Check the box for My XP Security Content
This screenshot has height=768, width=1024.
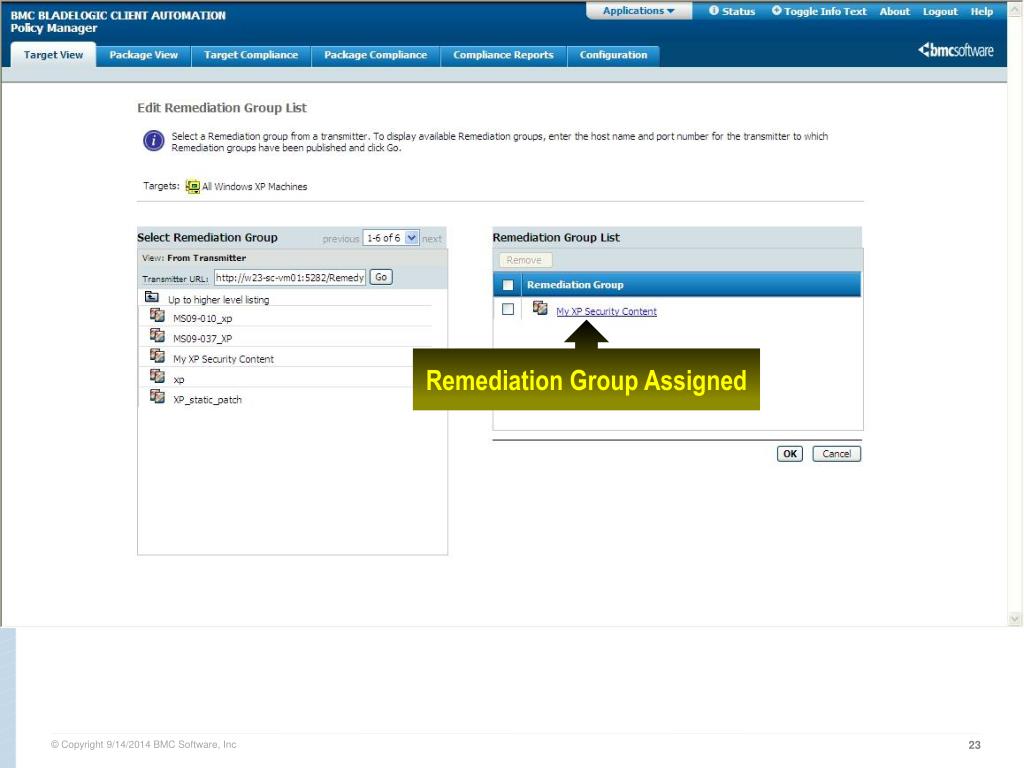pyautogui.click(x=508, y=310)
